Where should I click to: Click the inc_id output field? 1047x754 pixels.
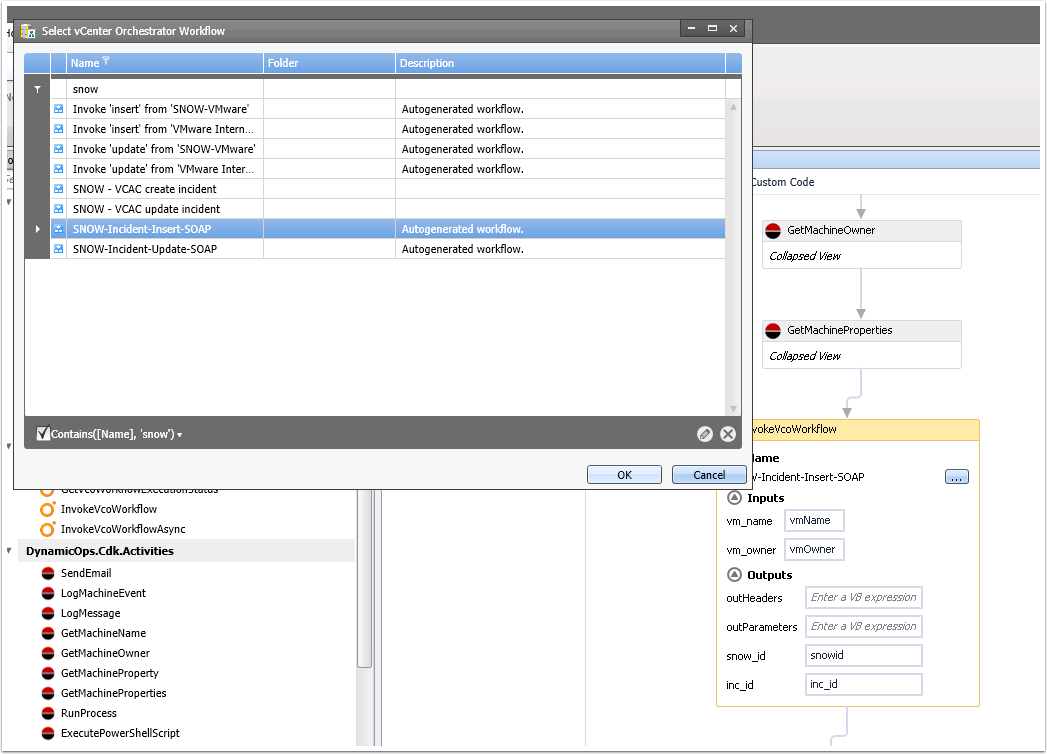pyautogui.click(x=864, y=685)
